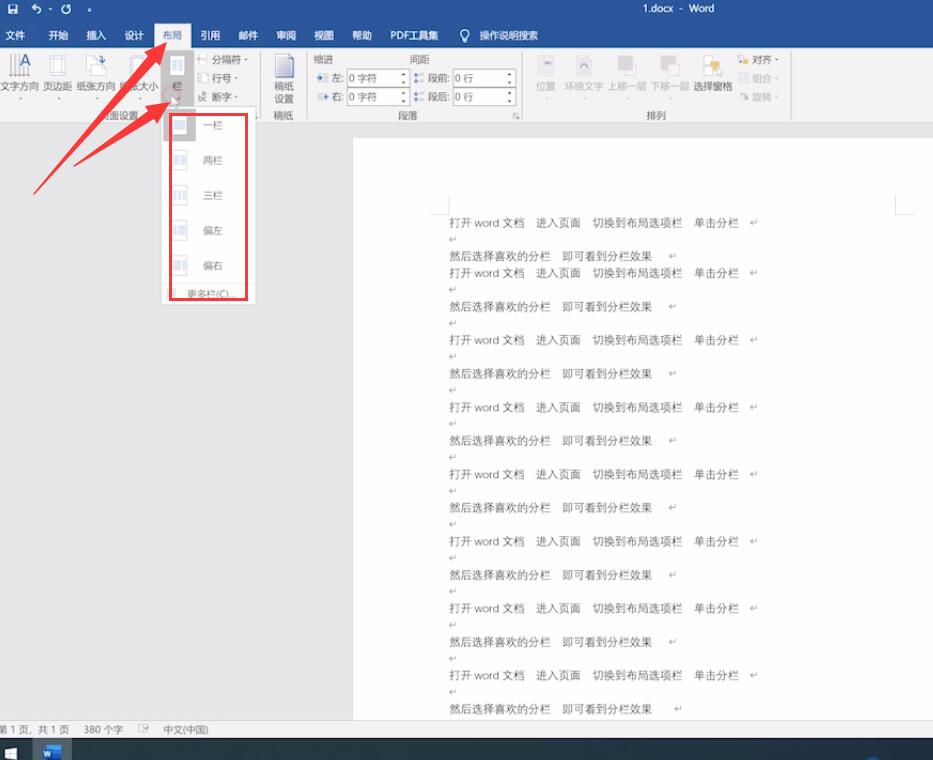This screenshot has width=933, height=760.
Task: Click the 段后 spacing after field
Action: pos(479,96)
